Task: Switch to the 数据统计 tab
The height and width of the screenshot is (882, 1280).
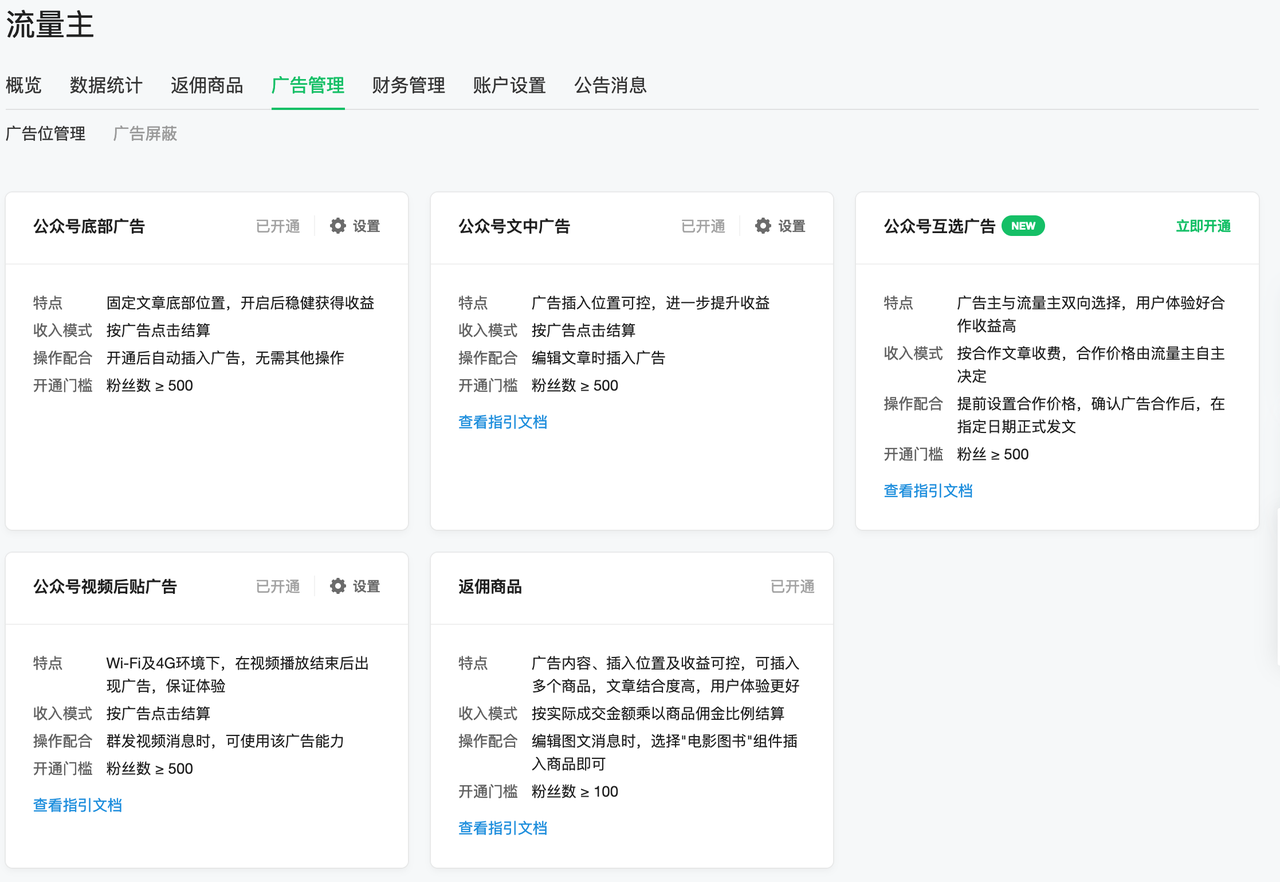Action: pos(106,85)
